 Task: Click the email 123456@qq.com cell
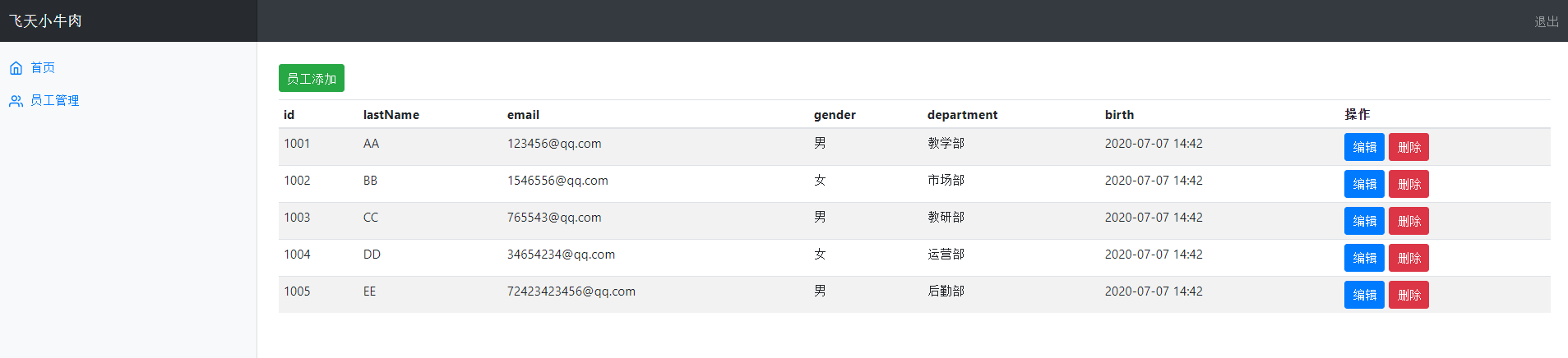[554, 144]
